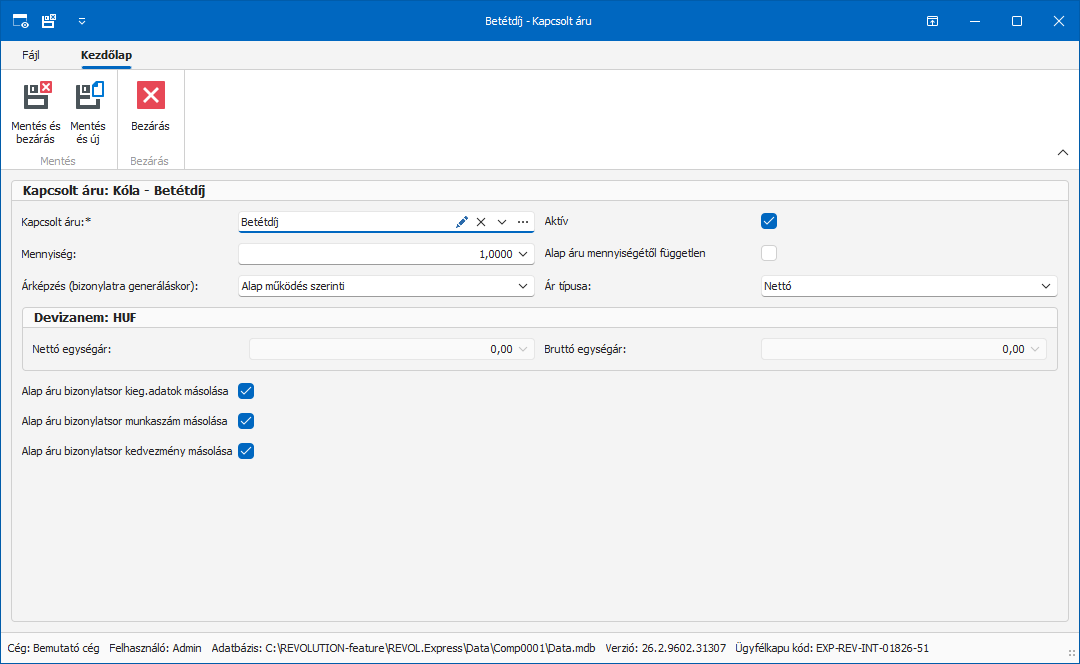Image resolution: width=1080 pixels, height=664 pixels.
Task: Open the quick access toolbar customize arrow
Action: coord(82,21)
